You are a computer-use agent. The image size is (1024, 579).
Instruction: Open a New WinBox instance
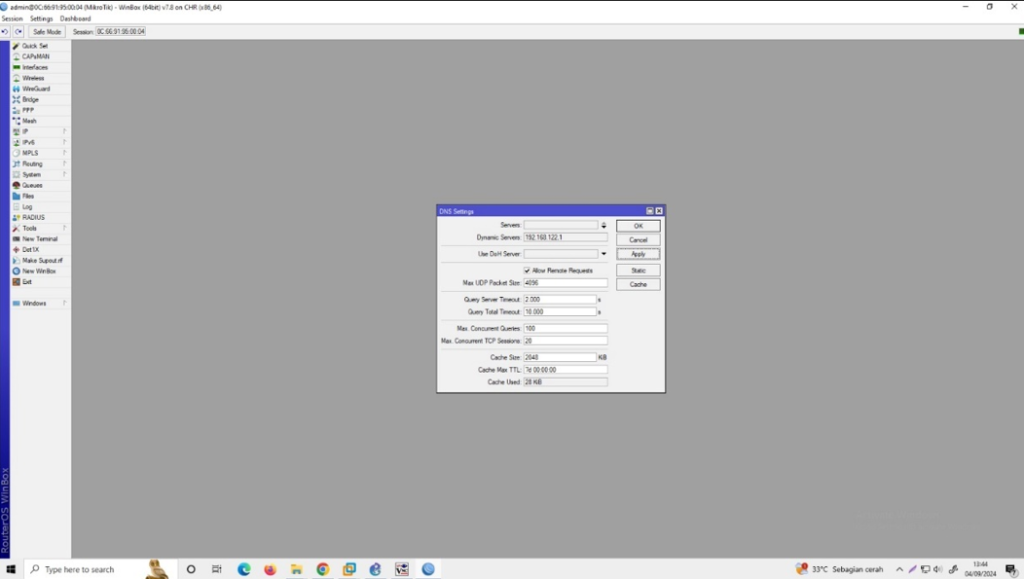click(x=39, y=271)
